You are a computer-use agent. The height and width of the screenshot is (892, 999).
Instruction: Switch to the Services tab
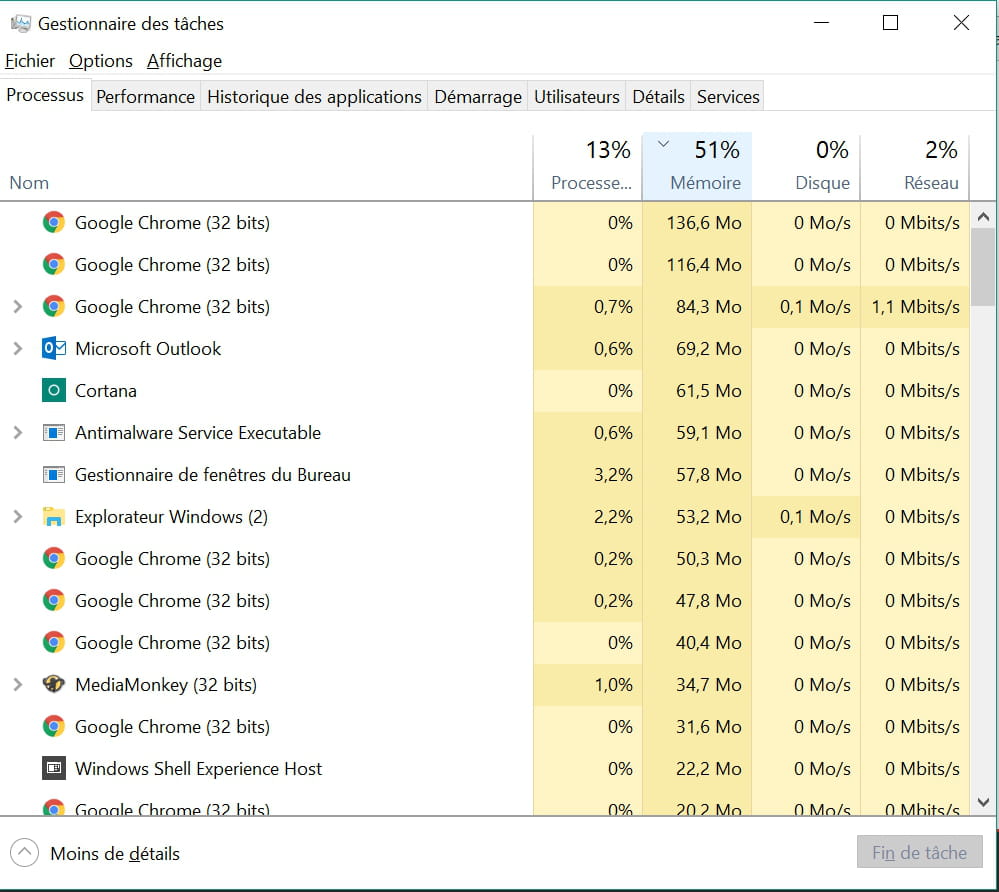[x=728, y=97]
